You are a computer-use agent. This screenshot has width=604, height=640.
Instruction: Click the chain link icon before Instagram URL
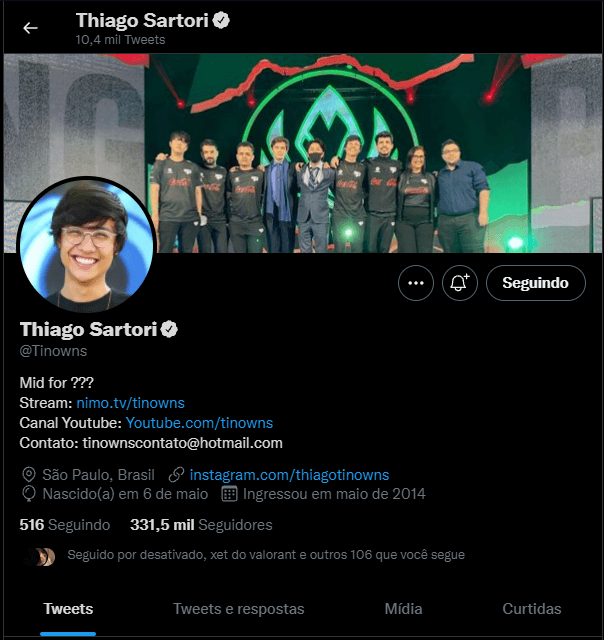[177, 475]
